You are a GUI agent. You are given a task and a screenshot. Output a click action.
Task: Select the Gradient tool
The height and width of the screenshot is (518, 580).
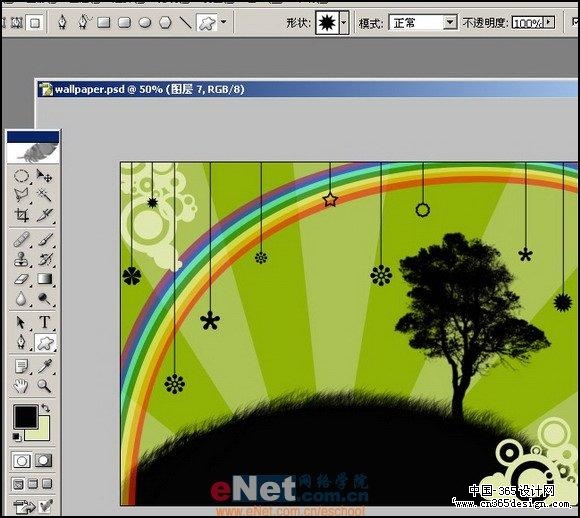44,279
